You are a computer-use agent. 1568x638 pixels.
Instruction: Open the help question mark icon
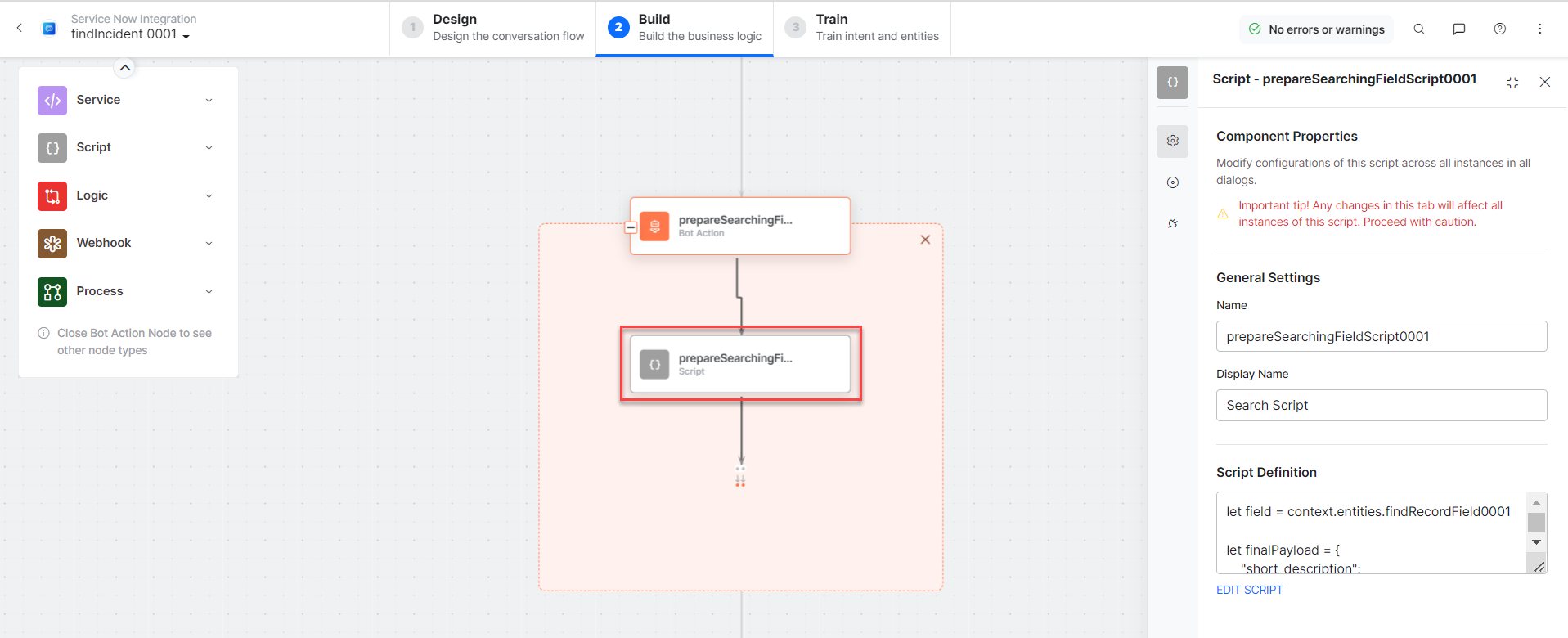click(1499, 29)
